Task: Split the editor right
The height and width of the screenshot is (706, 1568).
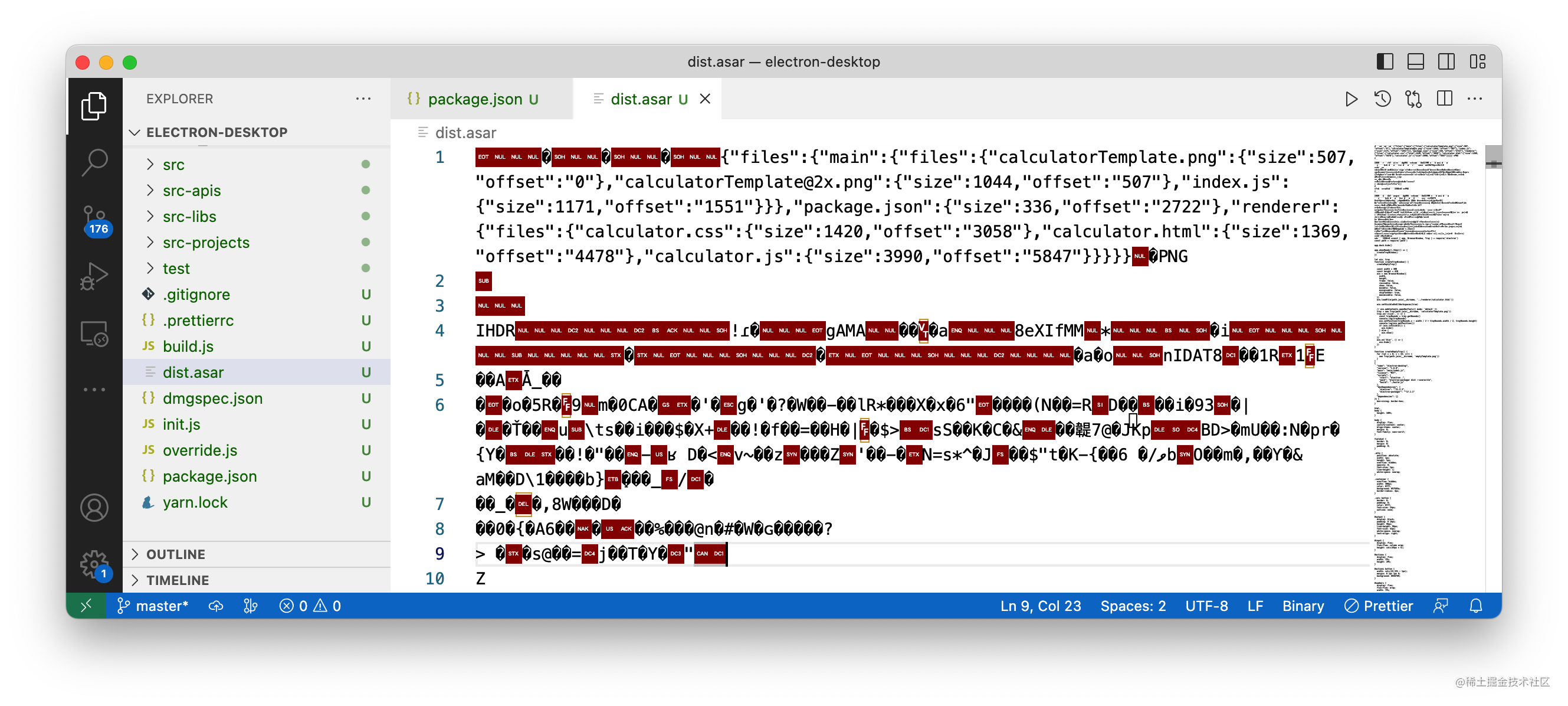Action: click(x=1444, y=99)
